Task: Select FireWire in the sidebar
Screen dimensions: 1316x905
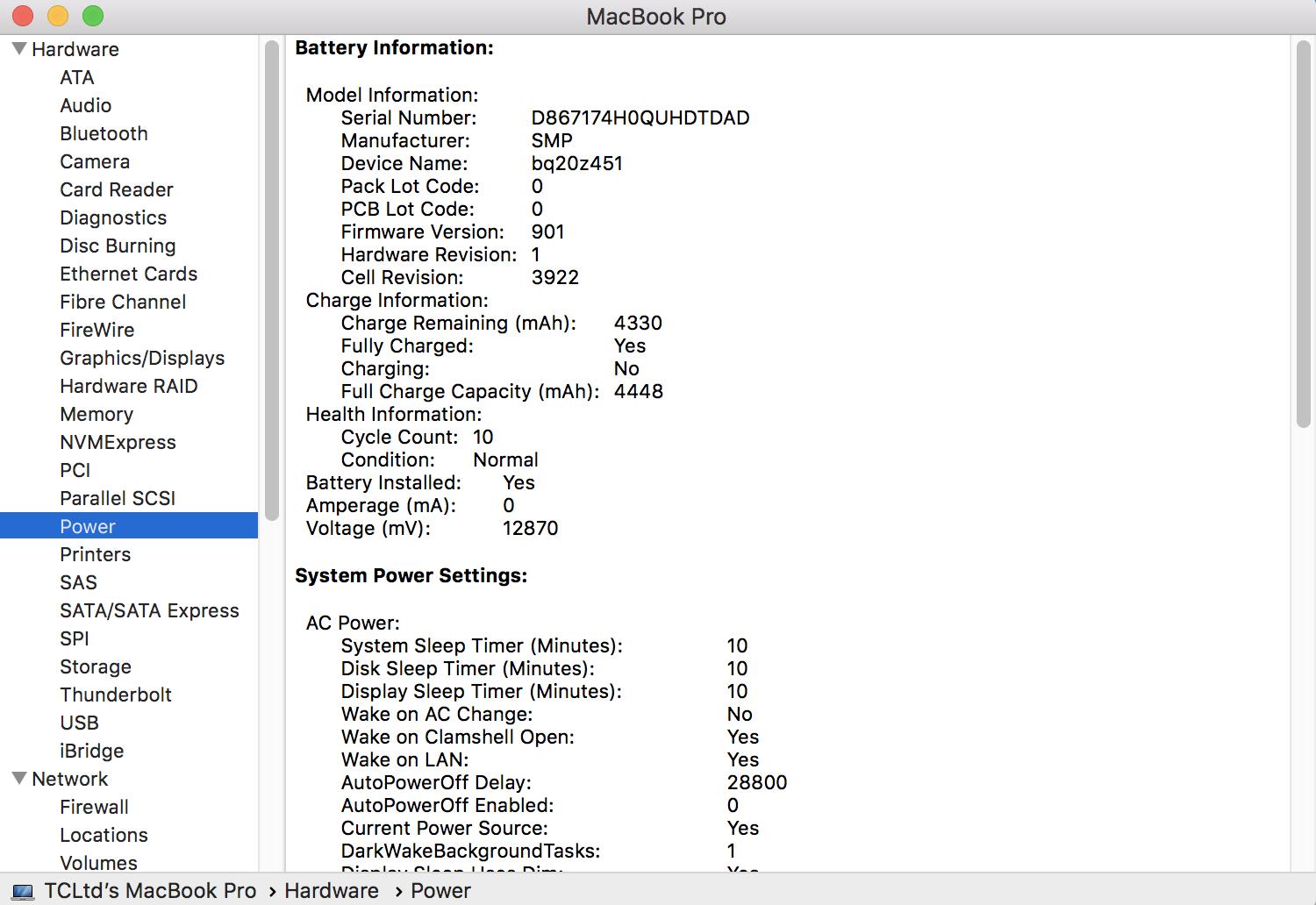Action: [x=97, y=330]
